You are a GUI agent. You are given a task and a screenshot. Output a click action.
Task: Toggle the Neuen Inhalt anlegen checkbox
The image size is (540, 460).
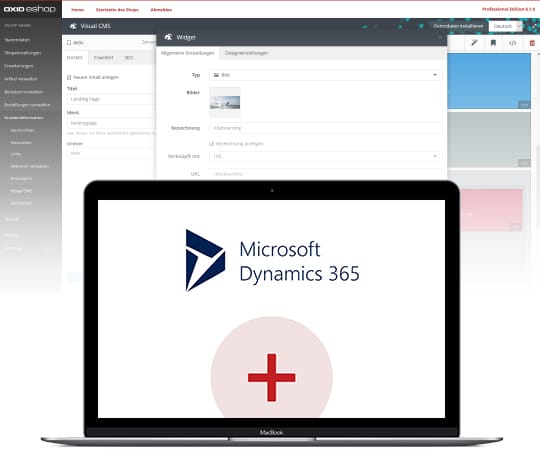coord(69,77)
